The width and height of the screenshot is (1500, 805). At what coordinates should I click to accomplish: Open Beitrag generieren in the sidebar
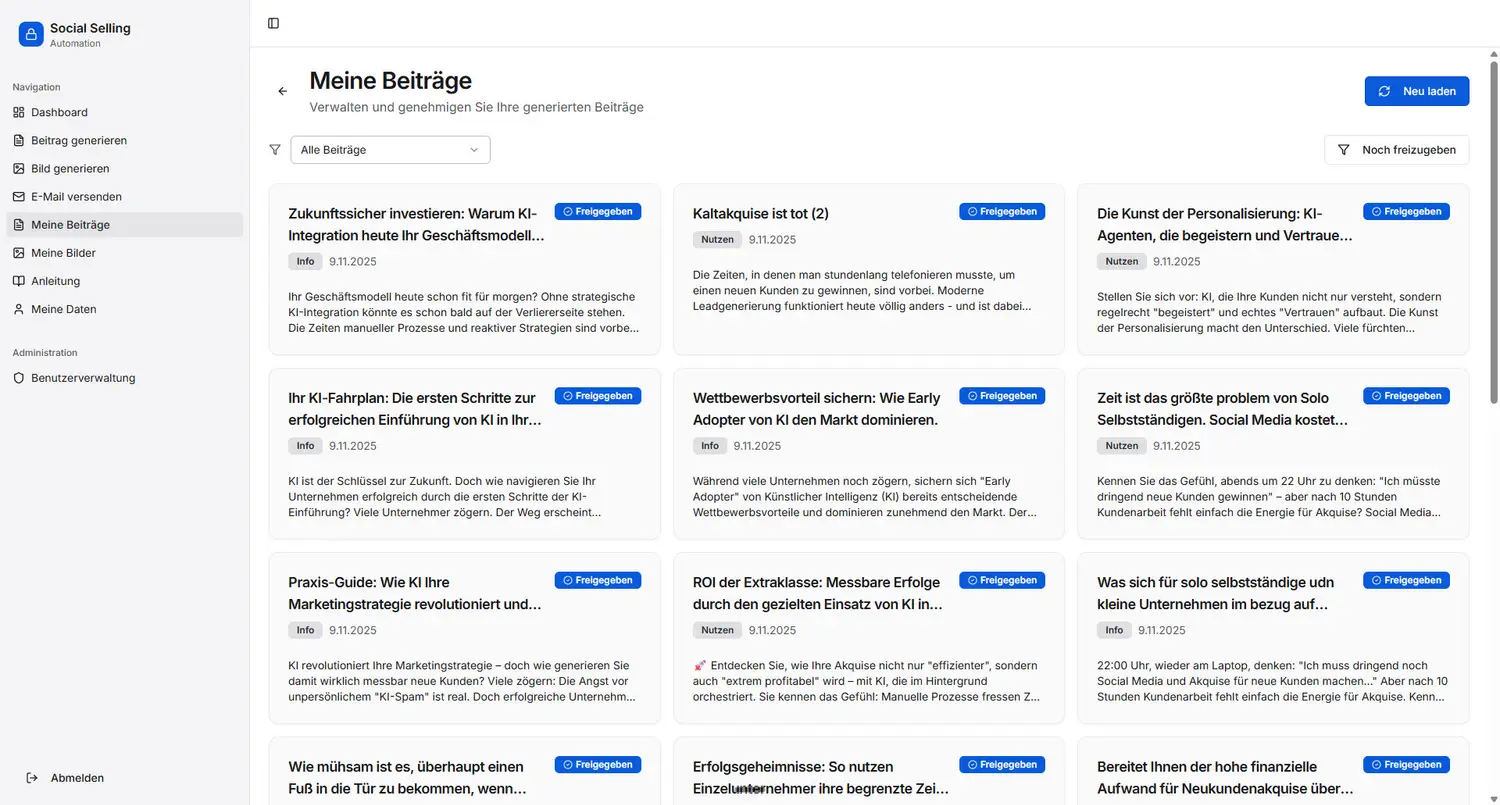(x=79, y=141)
